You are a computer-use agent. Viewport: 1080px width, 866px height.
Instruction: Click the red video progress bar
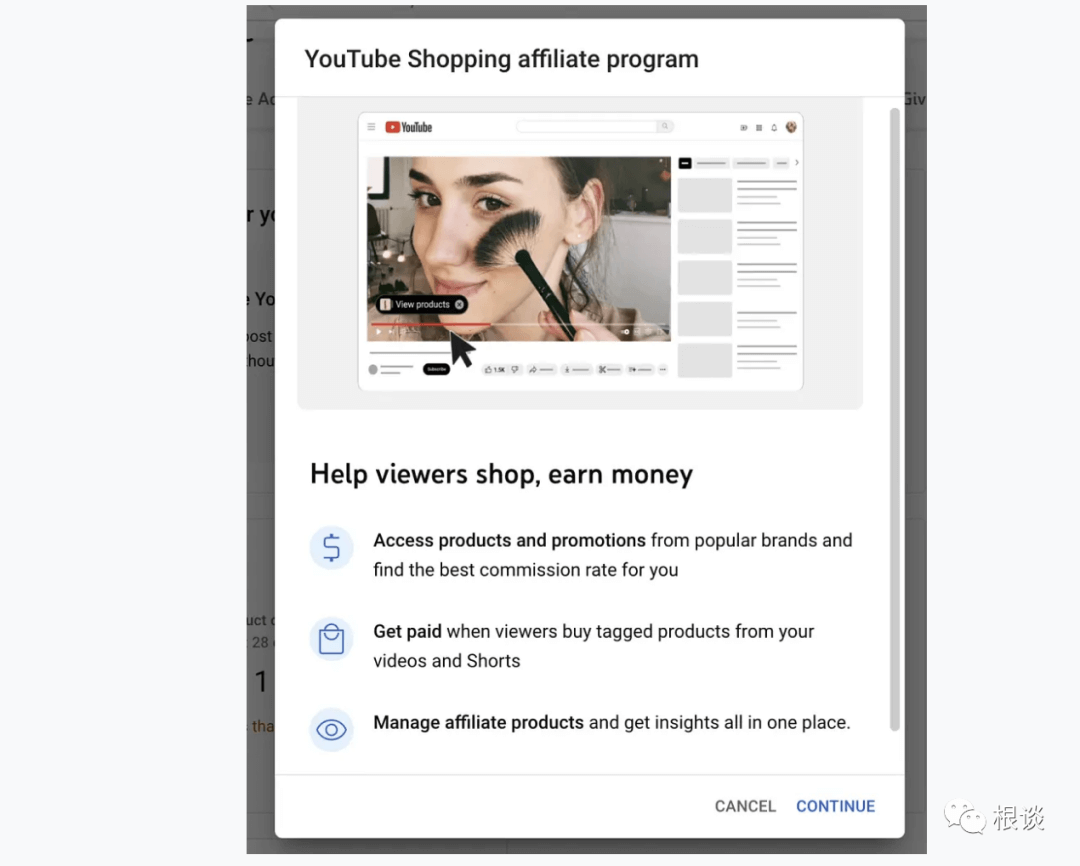point(430,324)
